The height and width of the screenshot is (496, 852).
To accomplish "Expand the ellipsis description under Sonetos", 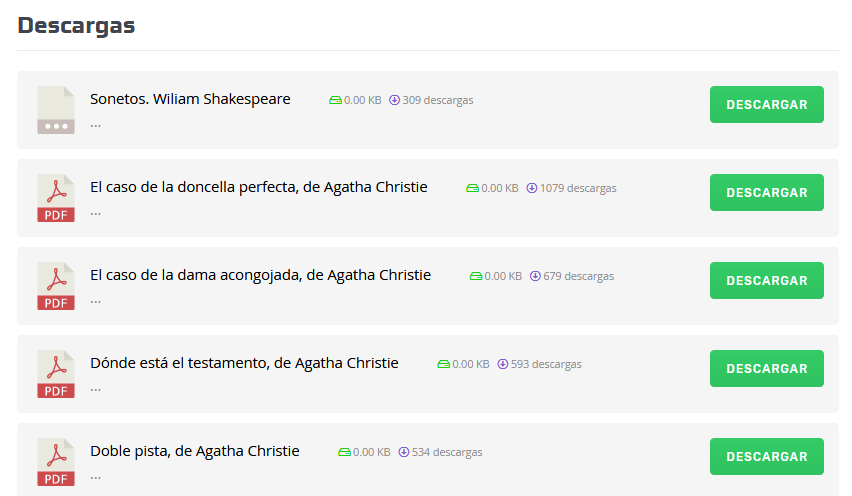I will pos(96,125).
